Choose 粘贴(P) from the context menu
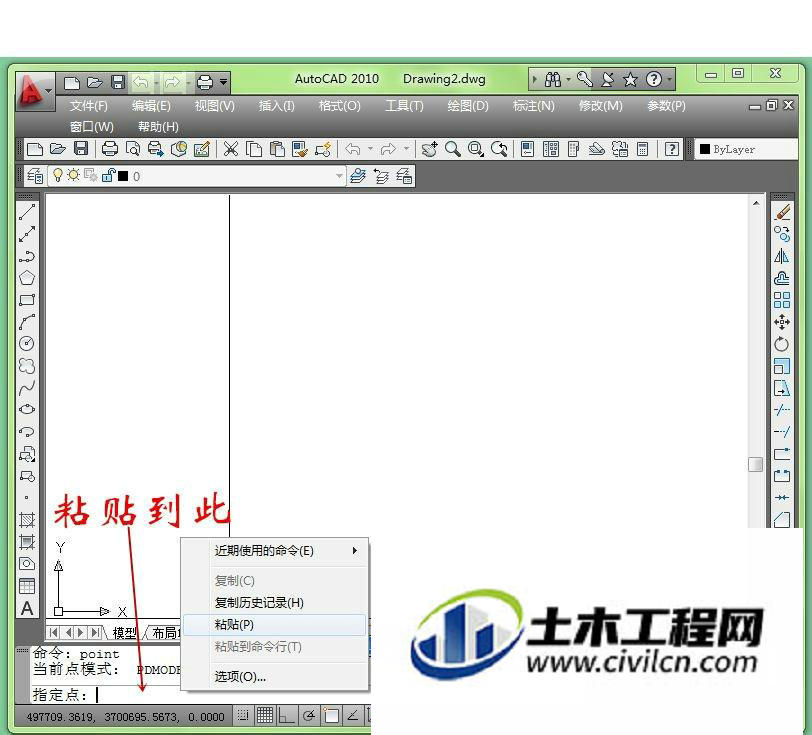The height and width of the screenshot is (735, 812). [275, 625]
